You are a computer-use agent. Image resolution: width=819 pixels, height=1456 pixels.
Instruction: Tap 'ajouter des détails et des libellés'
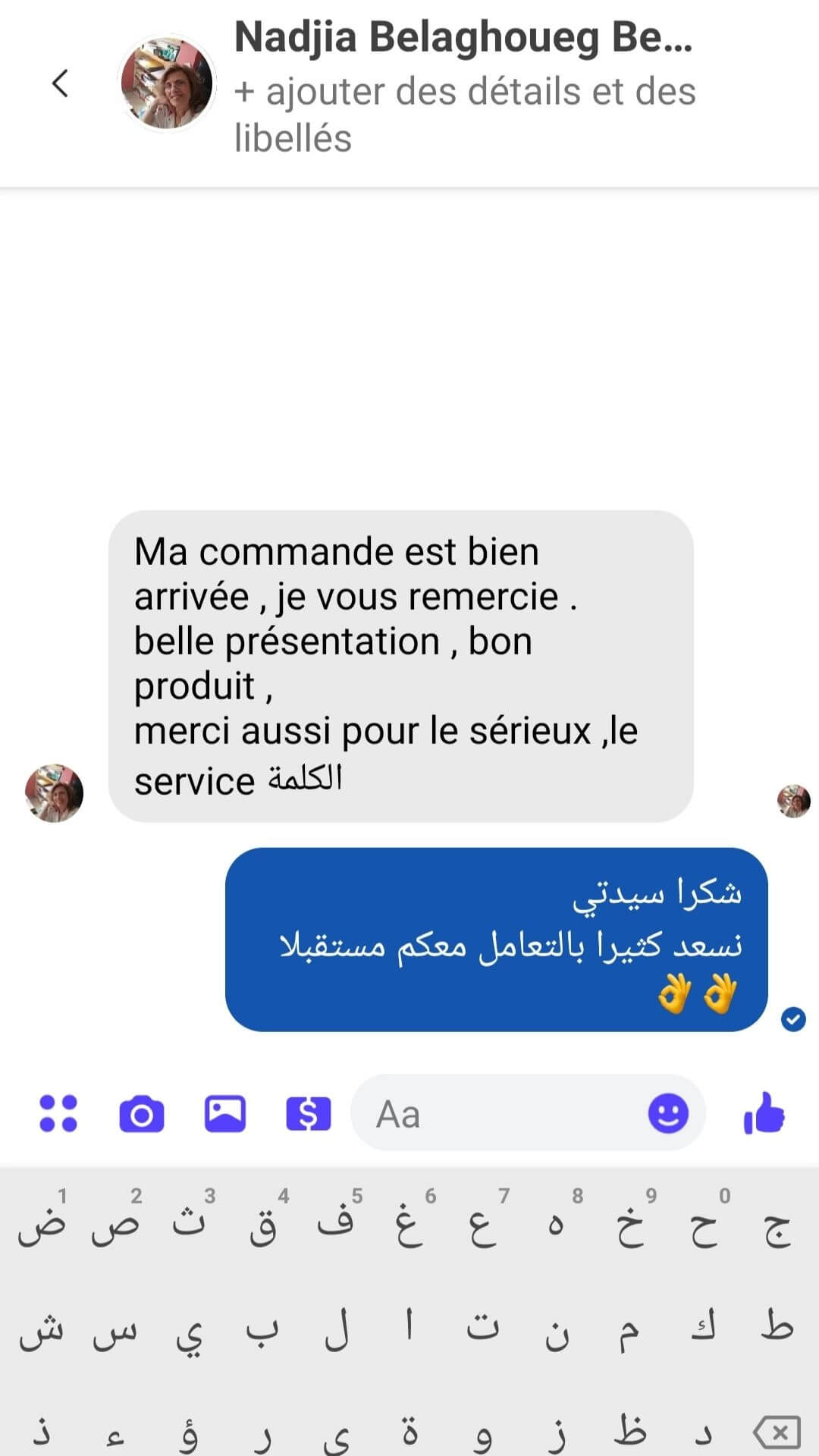pos(465,115)
